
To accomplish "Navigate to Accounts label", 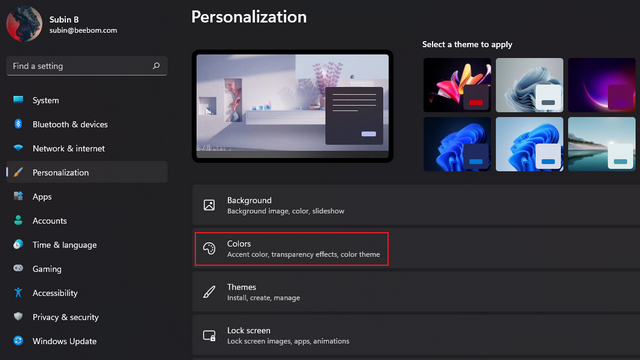I will [50, 220].
